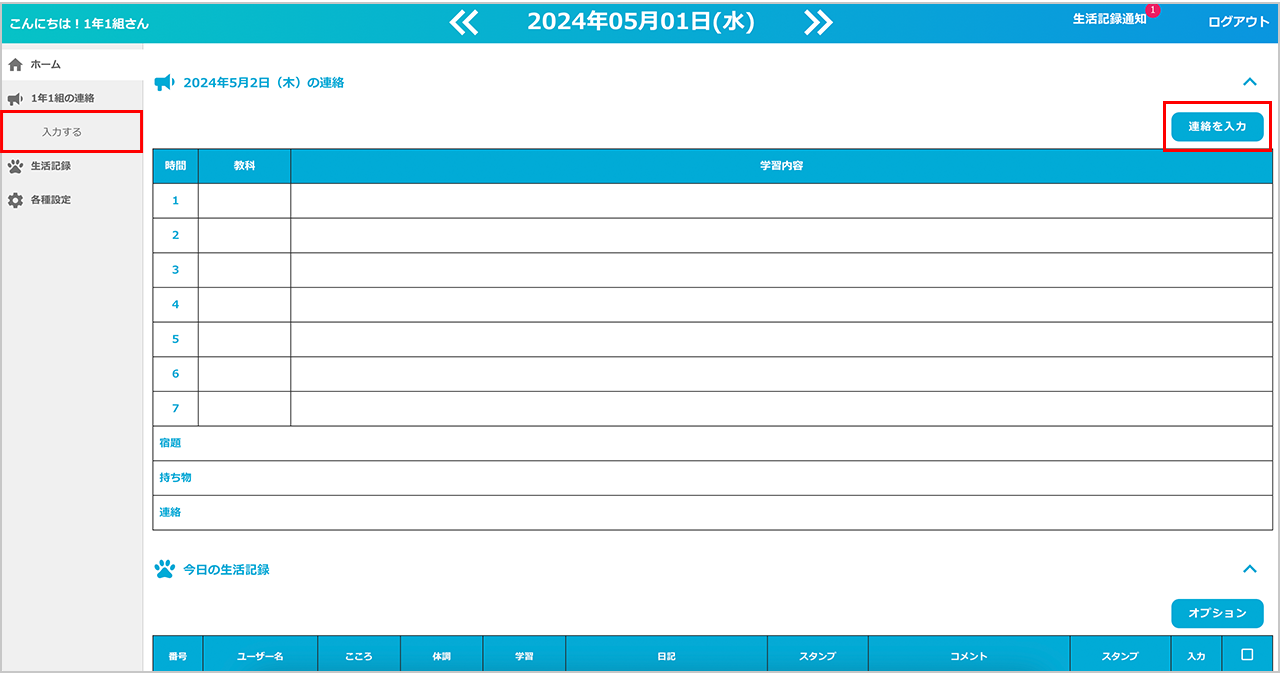Tick the select-all checkbox in table header
Screen dimensions: 1280x675
tap(1246, 655)
